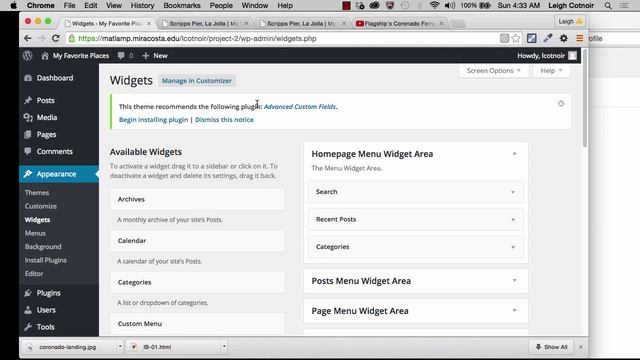Click Advanced Custom Fields link
The image size is (640, 360).
300,107
